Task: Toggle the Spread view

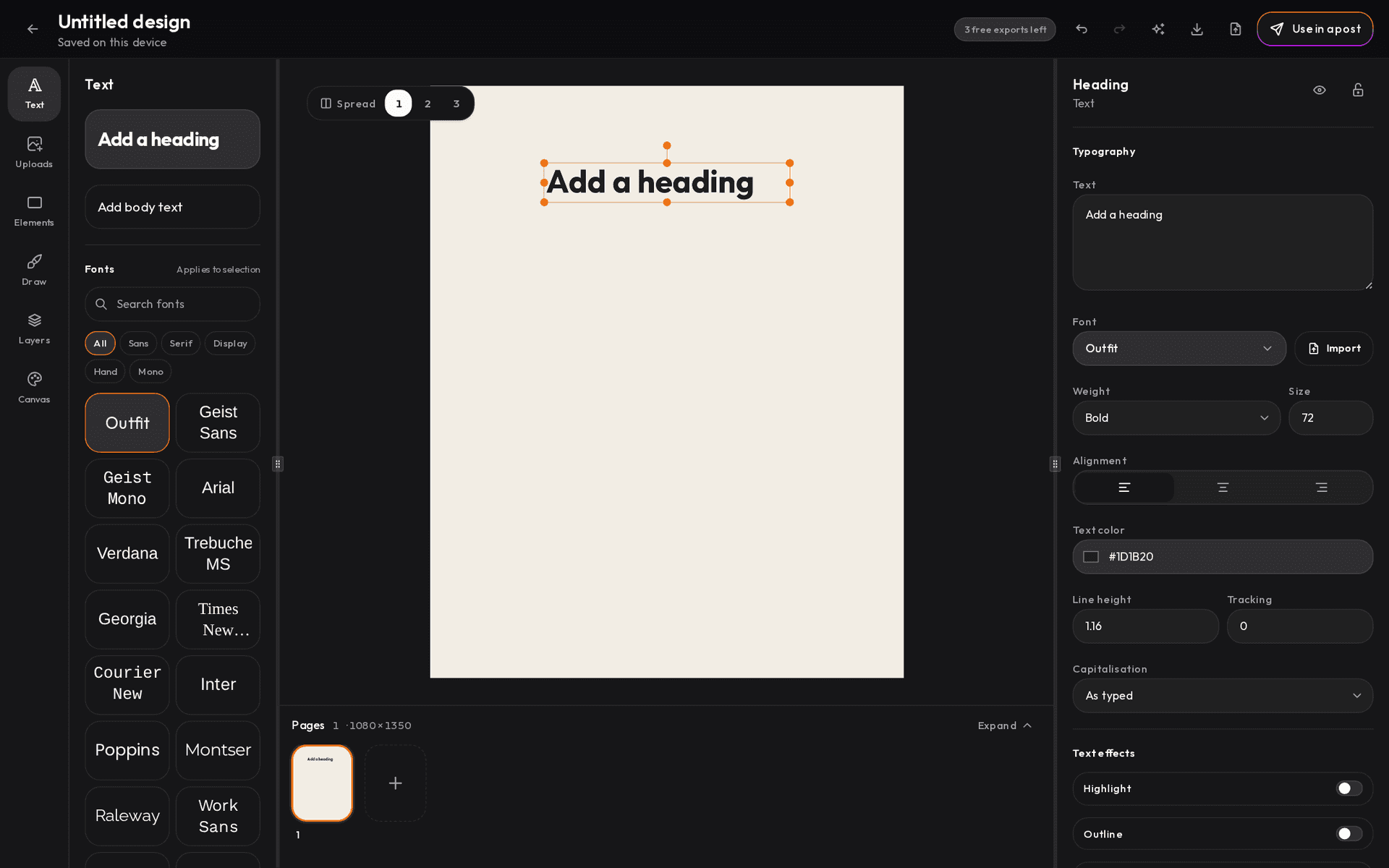Action: 348,103
